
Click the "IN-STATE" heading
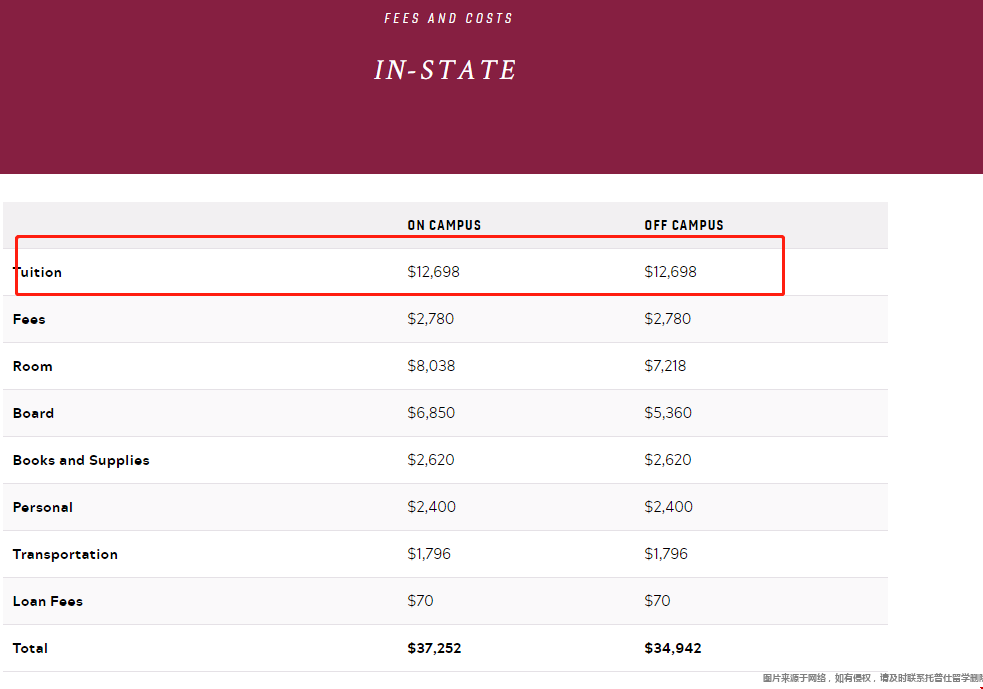click(446, 70)
